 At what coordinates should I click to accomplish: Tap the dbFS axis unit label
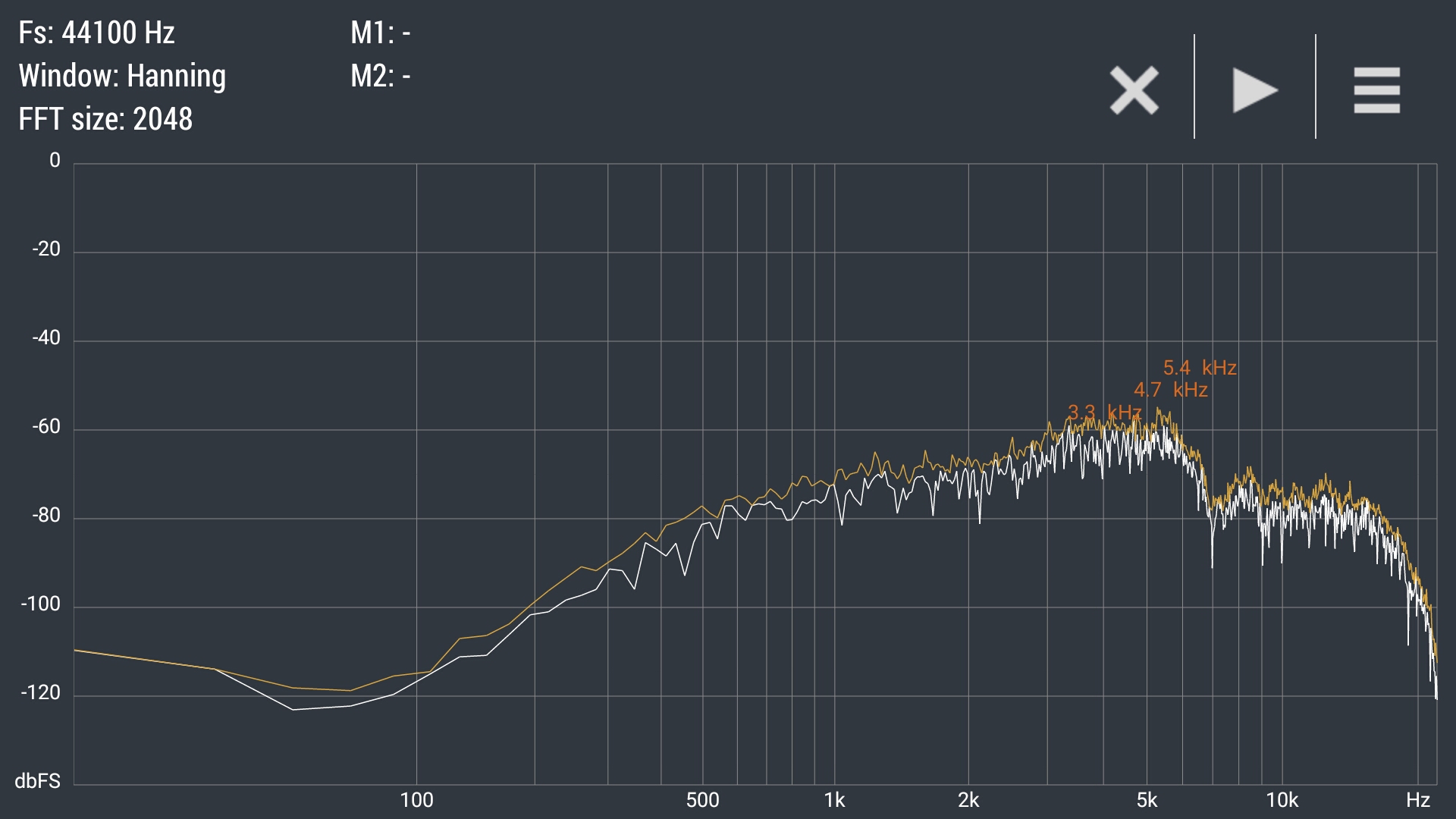[37, 781]
